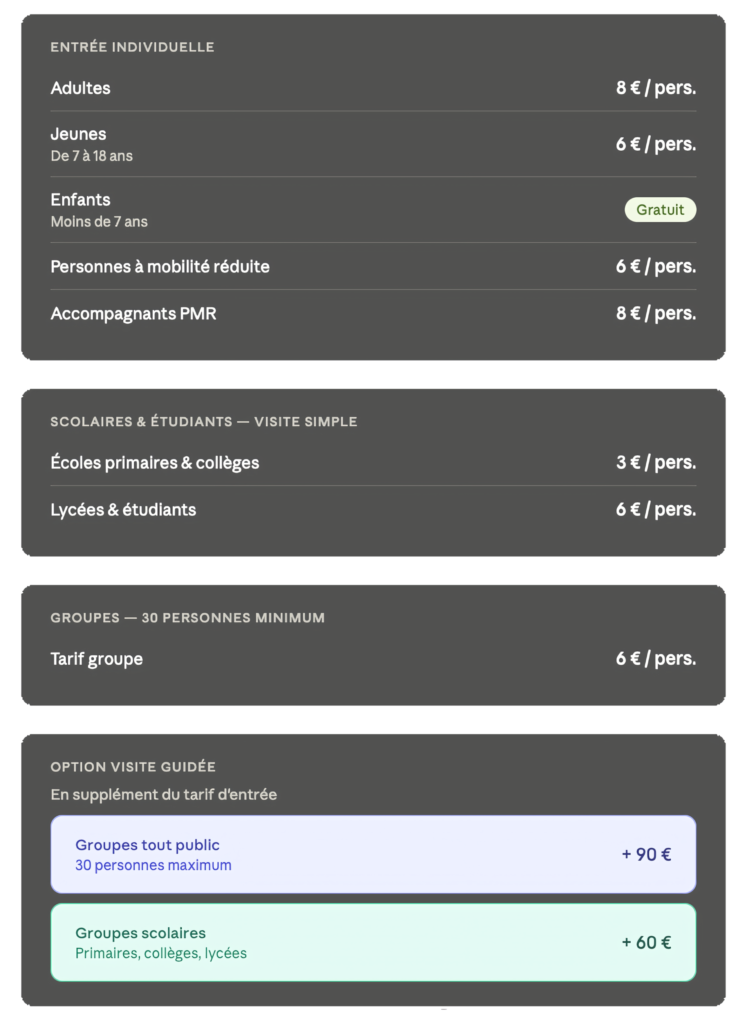Click the Adultes 8 € / pers. price
Image resolution: width=747 pixels, height=1024 pixels.
click(x=655, y=88)
